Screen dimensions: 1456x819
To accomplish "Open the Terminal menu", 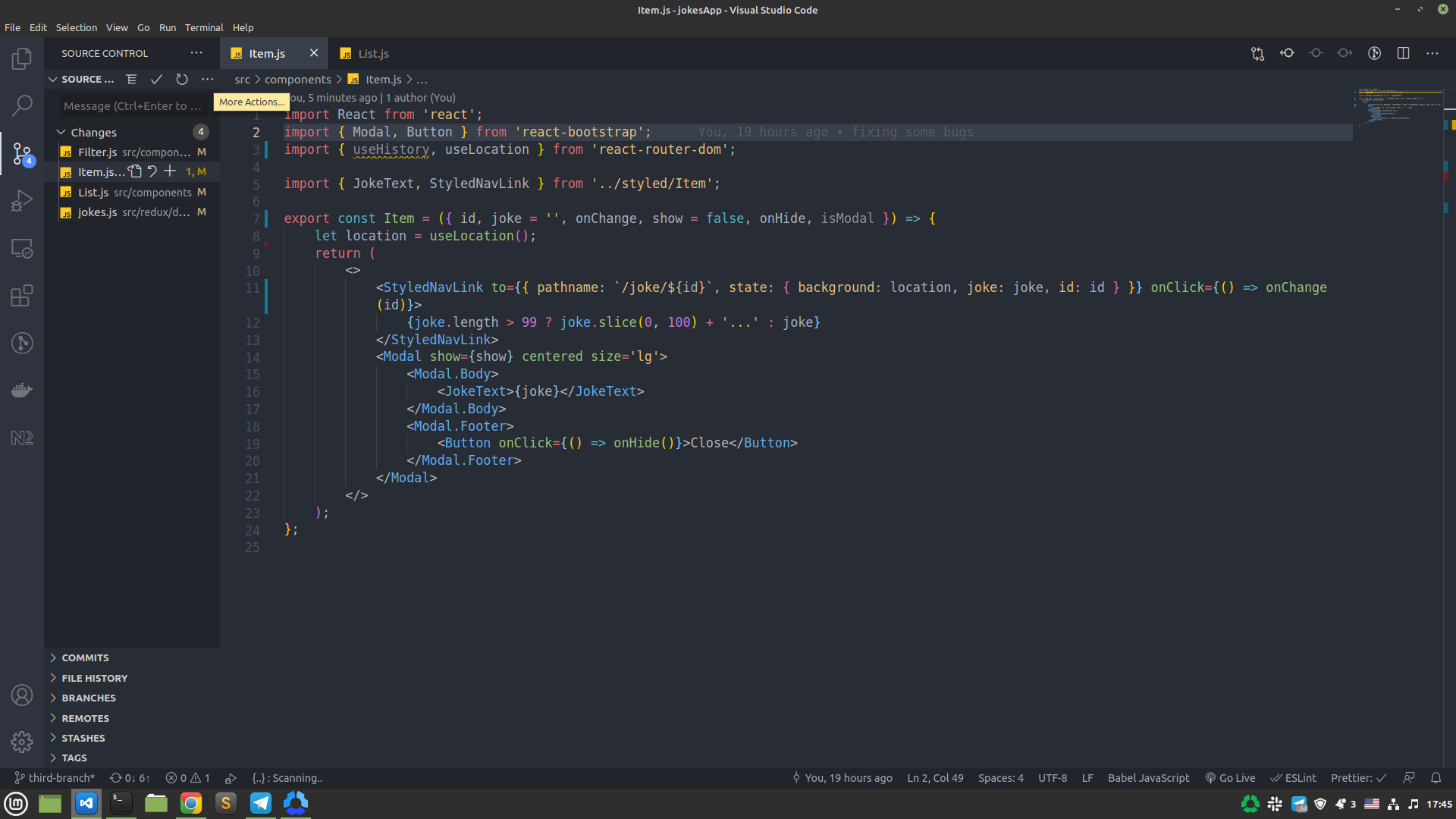I will click(x=203, y=27).
